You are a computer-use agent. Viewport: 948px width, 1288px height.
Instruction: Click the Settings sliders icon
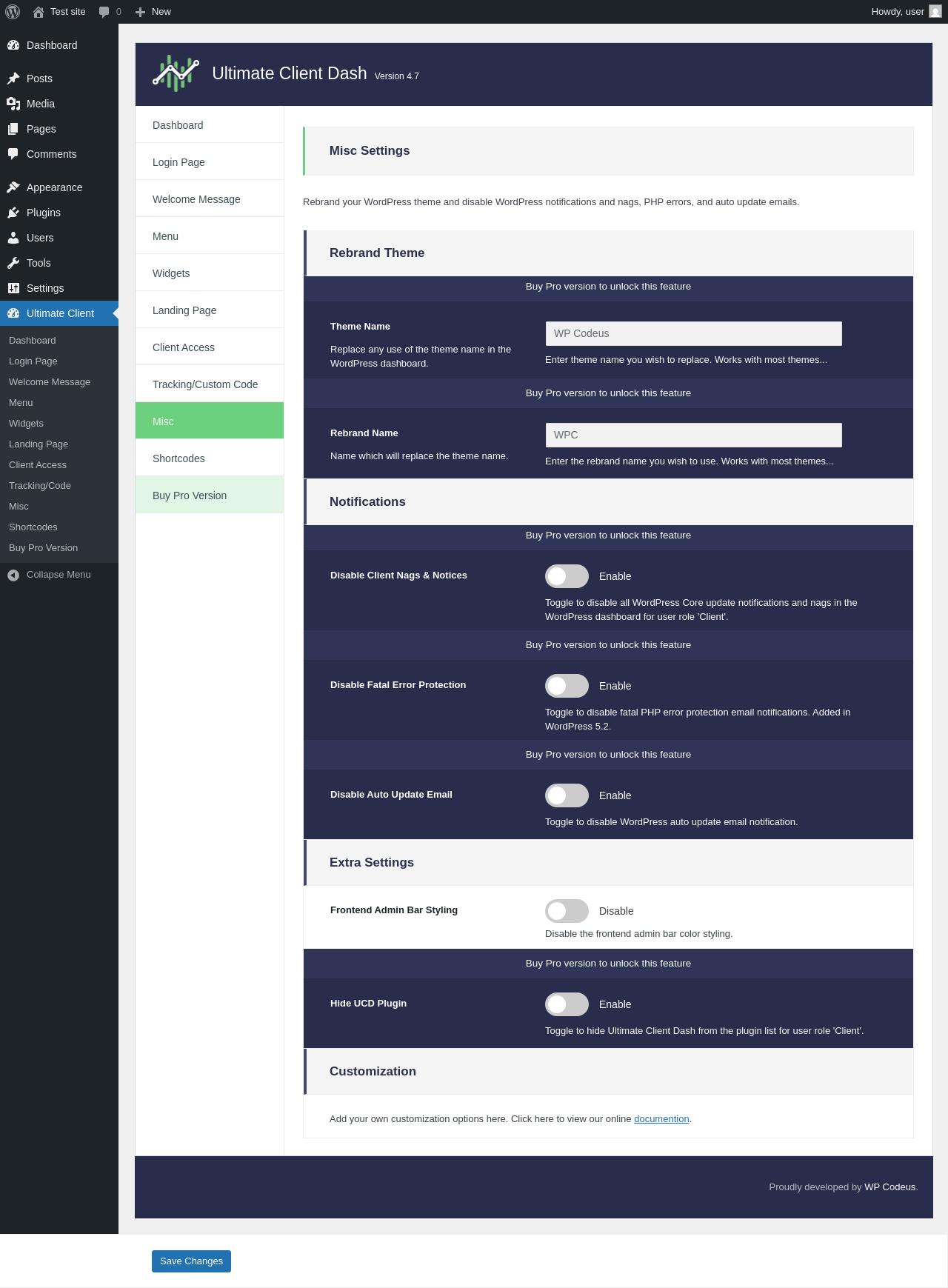coord(13,288)
